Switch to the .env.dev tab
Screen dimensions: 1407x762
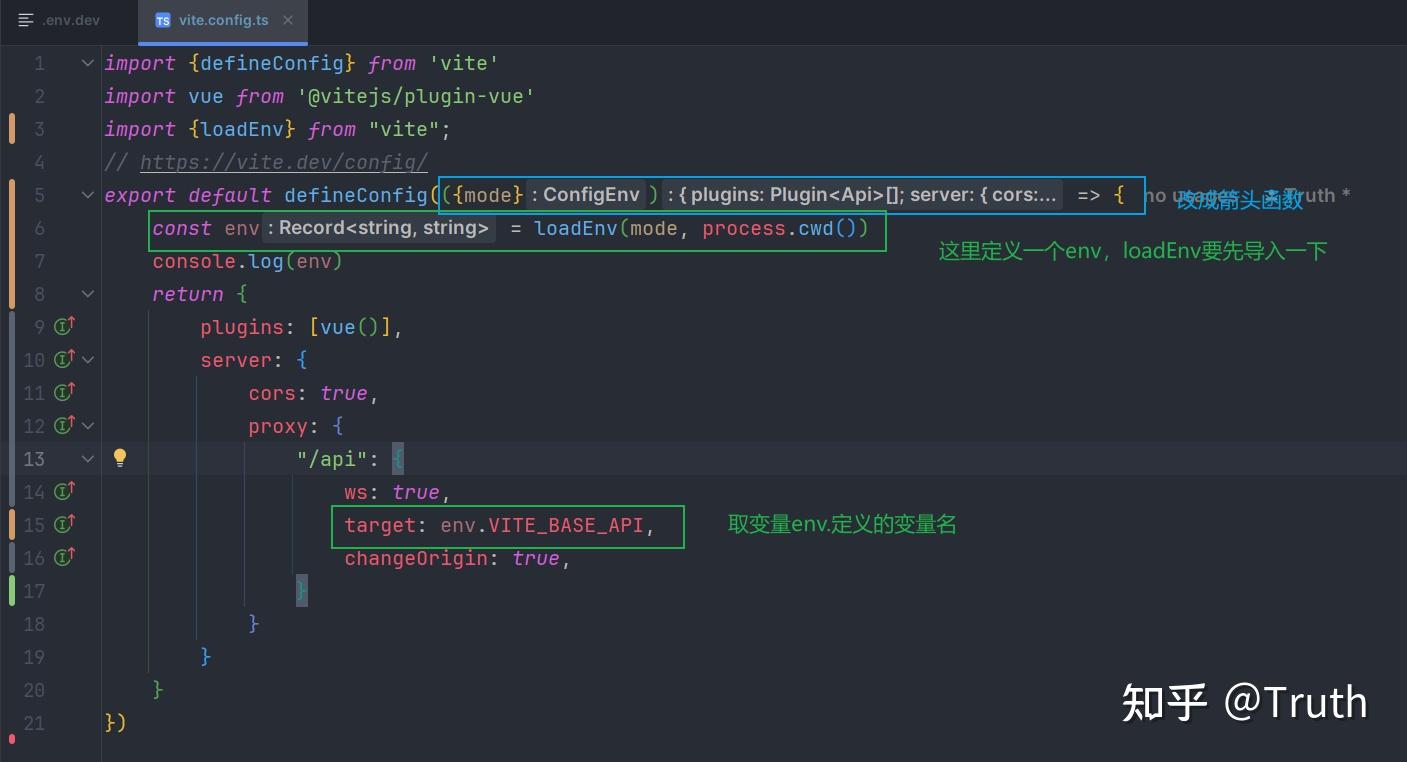point(70,20)
